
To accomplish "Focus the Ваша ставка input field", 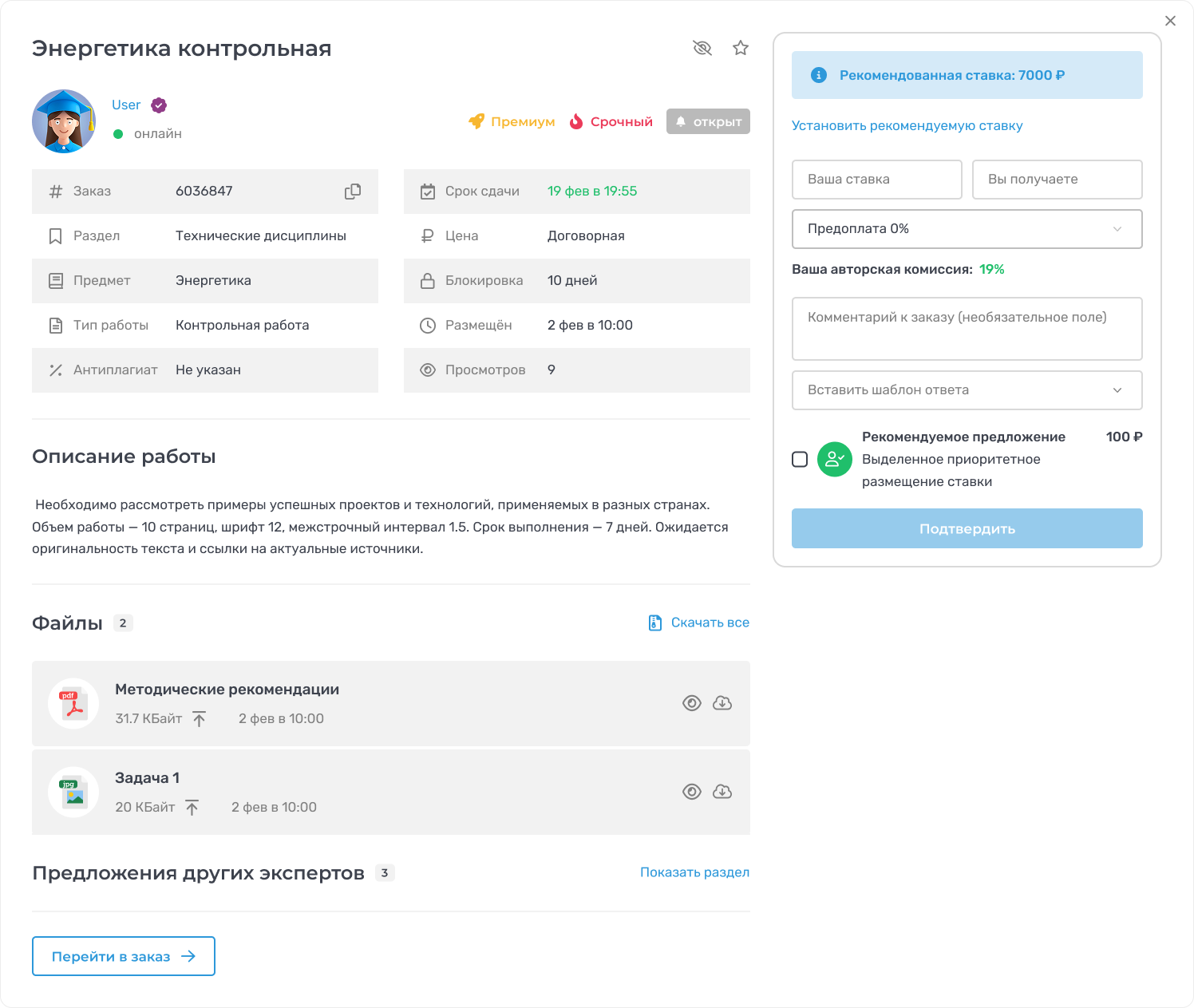I will [876, 180].
